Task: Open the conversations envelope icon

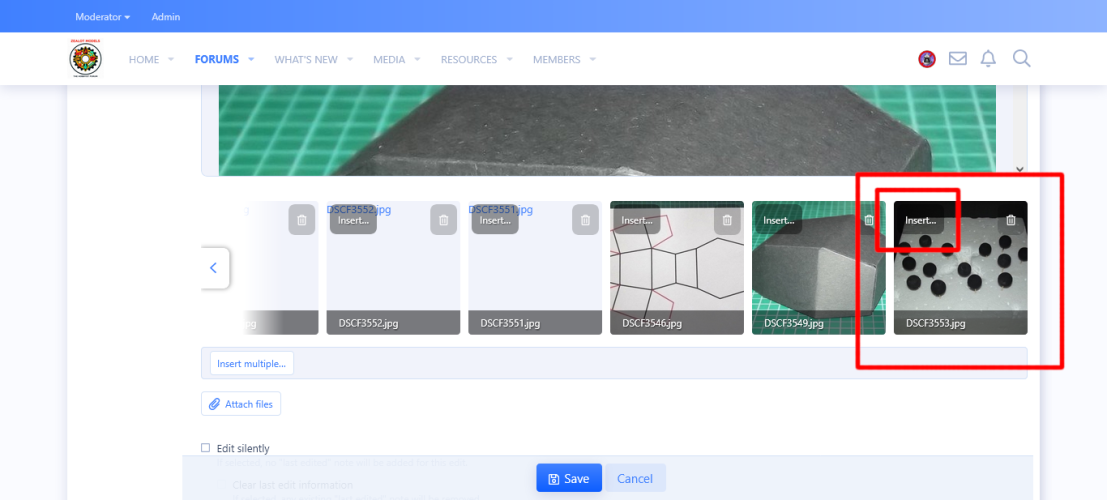Action: tap(957, 59)
